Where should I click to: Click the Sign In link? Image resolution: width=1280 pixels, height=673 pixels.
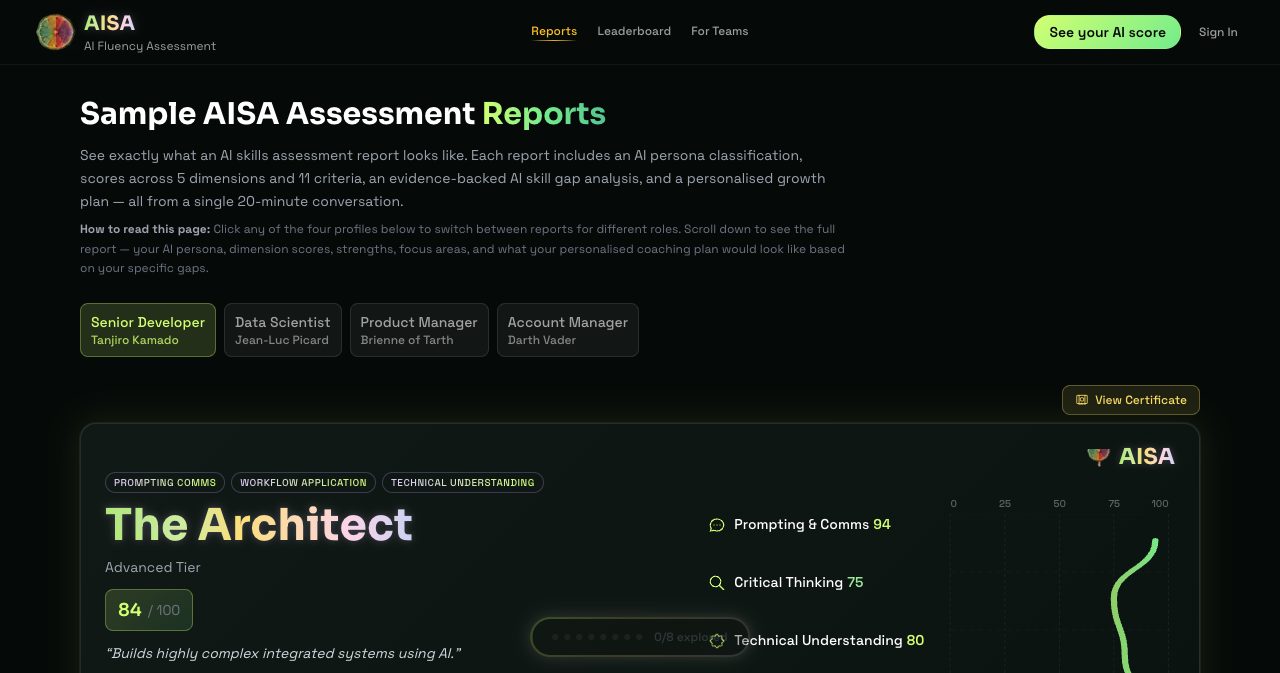[1218, 32]
